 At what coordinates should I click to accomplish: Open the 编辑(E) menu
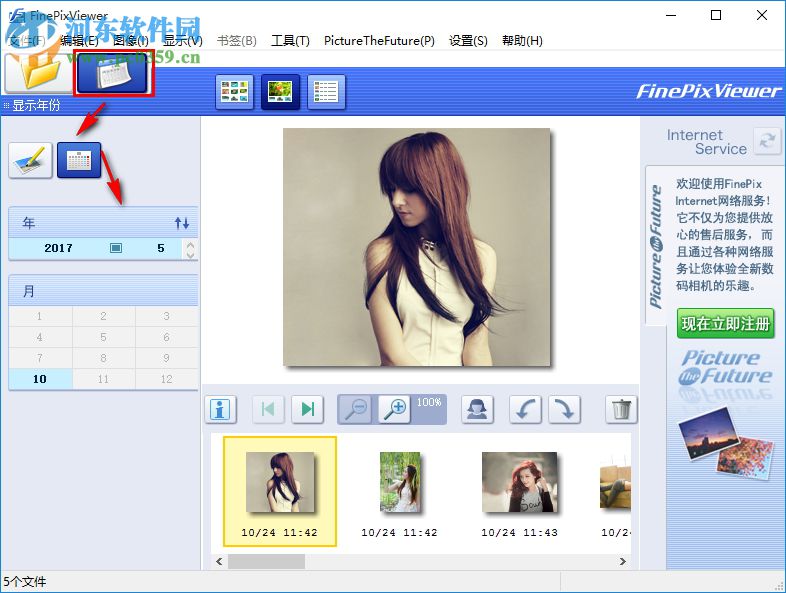click(x=79, y=41)
